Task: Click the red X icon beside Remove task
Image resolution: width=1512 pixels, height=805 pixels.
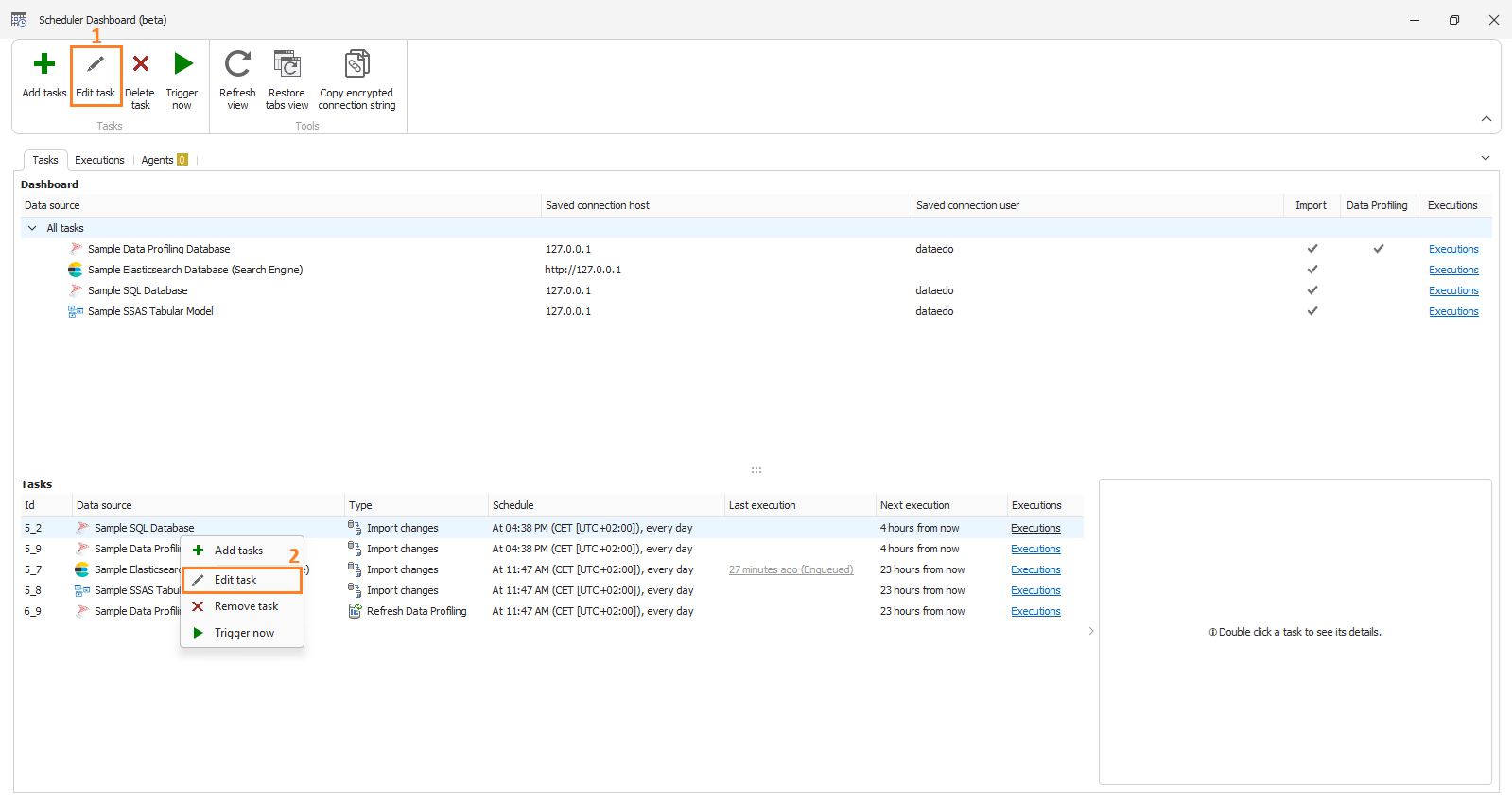Action: 198,606
